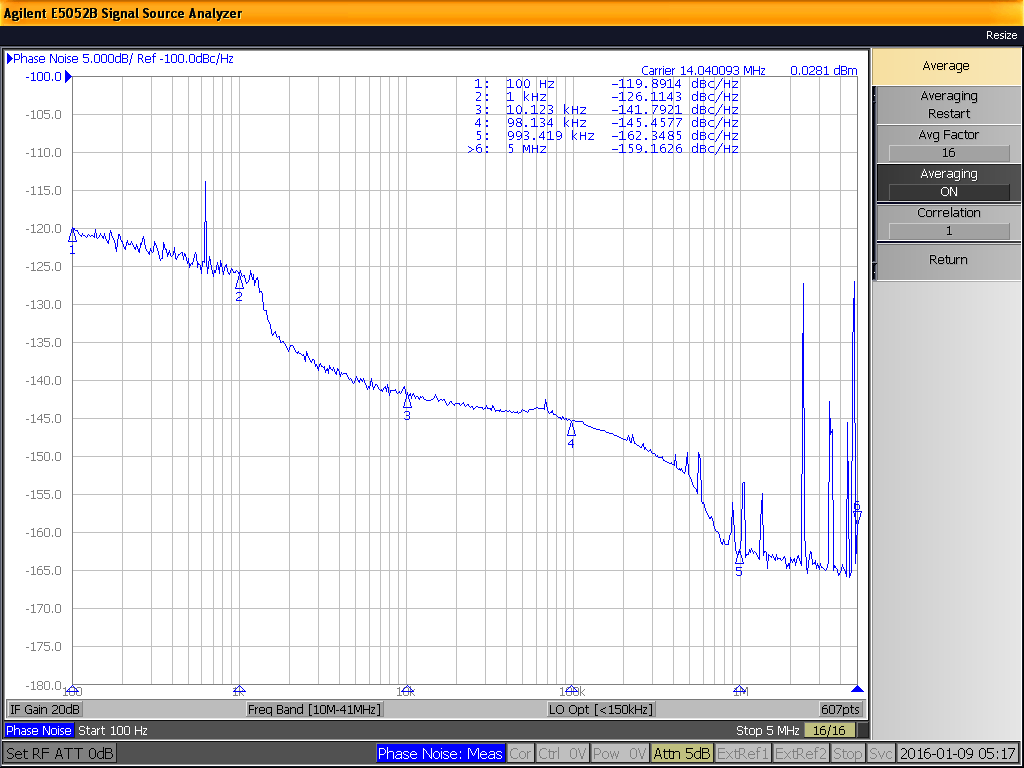Select the Correlation 1 softkey
The width and height of the screenshot is (1024, 768).
pyautogui.click(x=948, y=222)
